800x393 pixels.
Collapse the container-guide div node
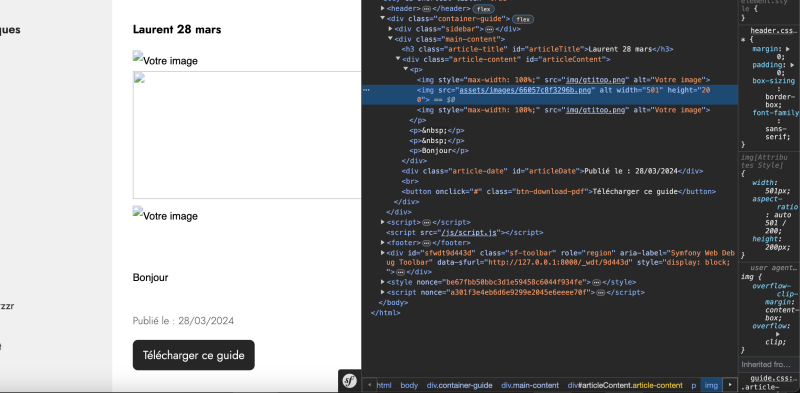383,18
